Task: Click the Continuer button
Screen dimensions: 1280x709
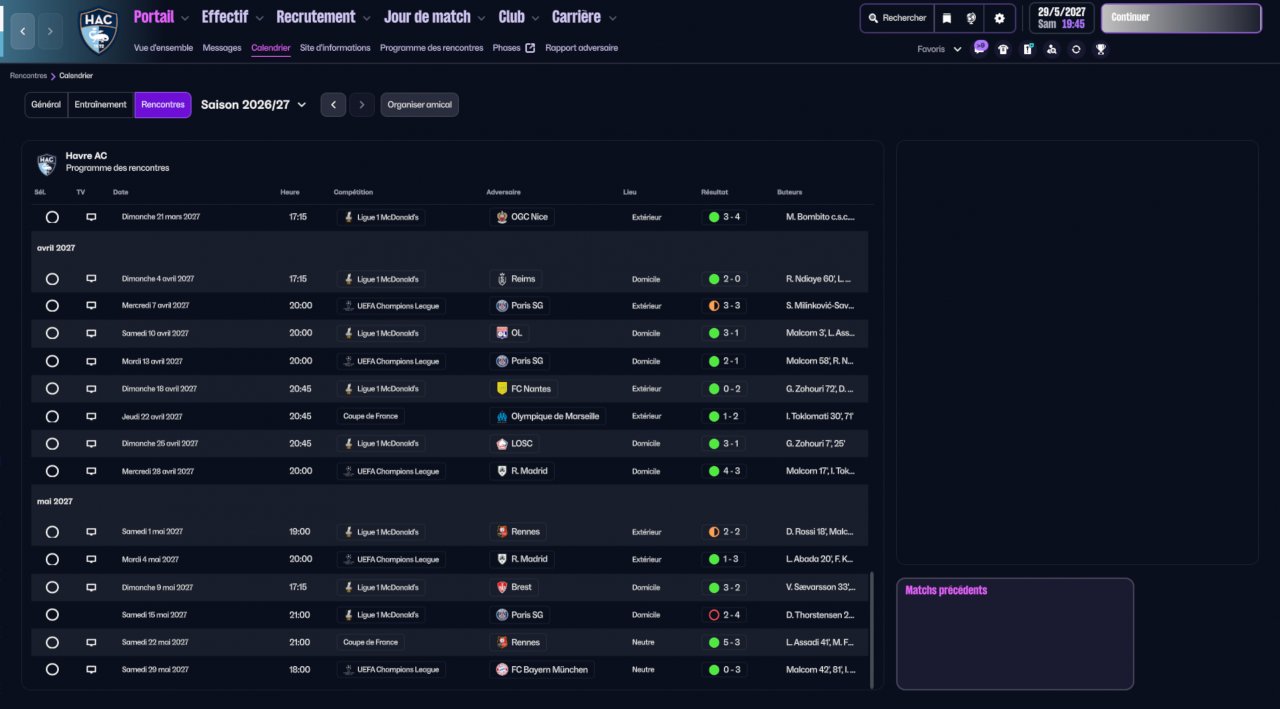Action: 1181,18
